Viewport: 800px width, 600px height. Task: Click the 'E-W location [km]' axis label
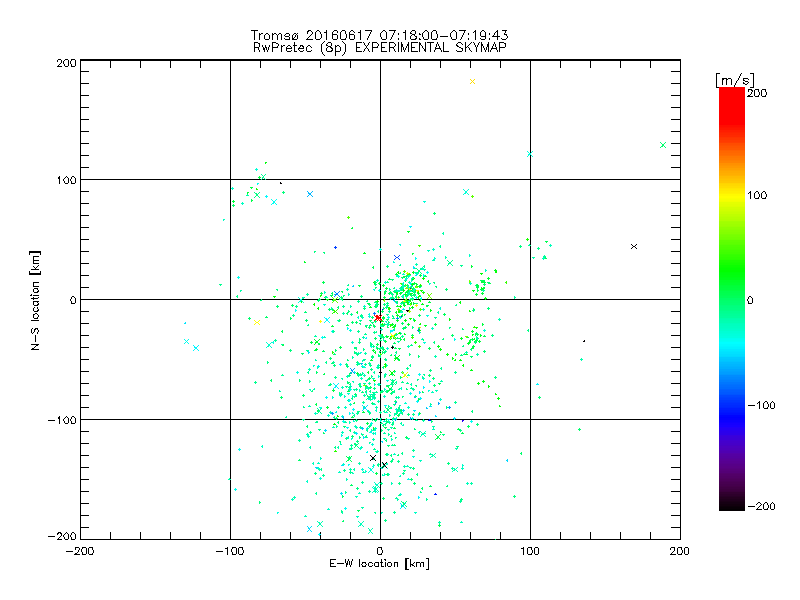[x=379, y=564]
